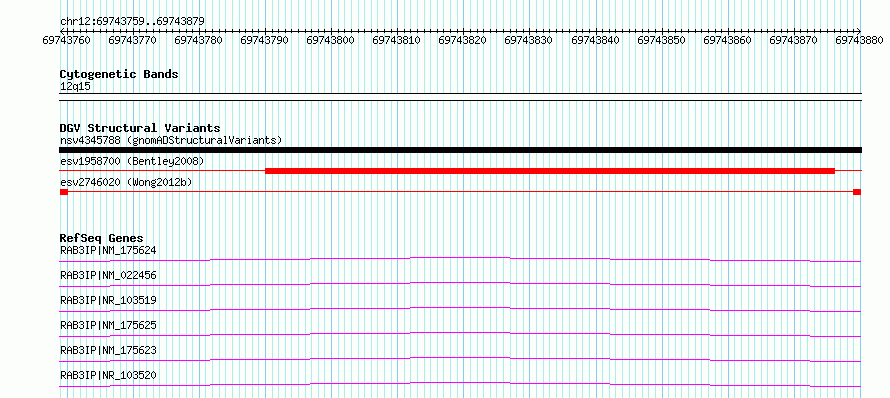This screenshot has height=398, width=890.
Task: Select the 12q15 band label
Action: click(x=75, y=87)
